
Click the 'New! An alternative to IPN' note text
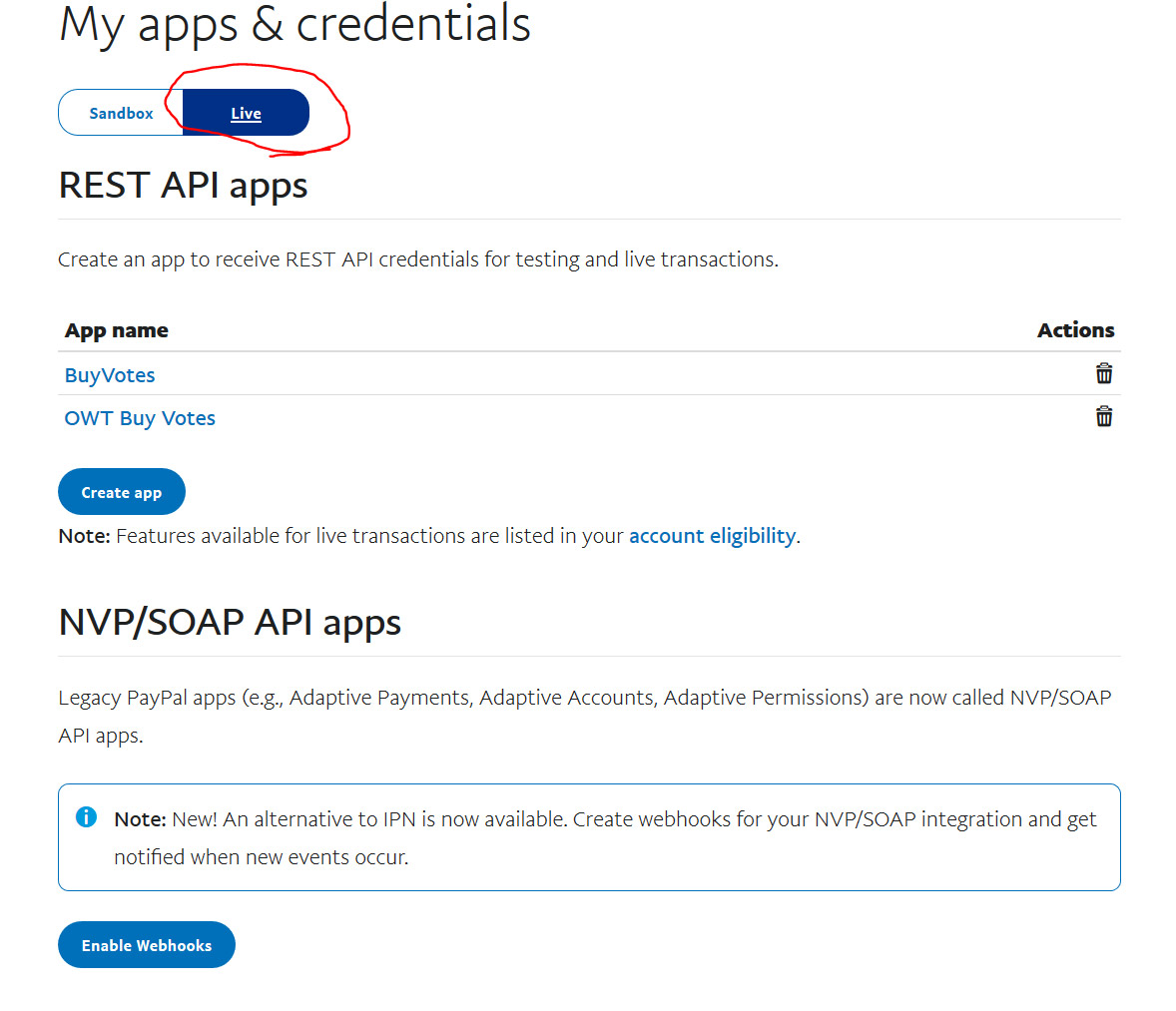[x=605, y=837]
